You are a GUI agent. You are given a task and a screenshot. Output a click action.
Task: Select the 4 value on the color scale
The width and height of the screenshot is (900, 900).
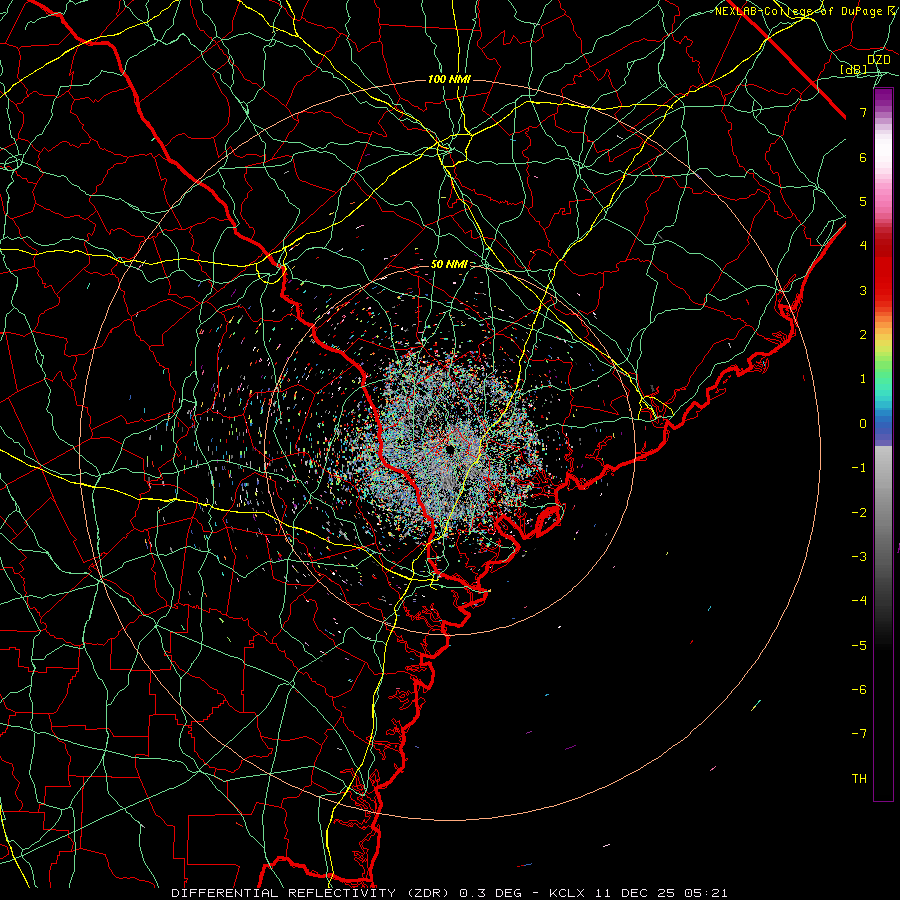(x=863, y=246)
